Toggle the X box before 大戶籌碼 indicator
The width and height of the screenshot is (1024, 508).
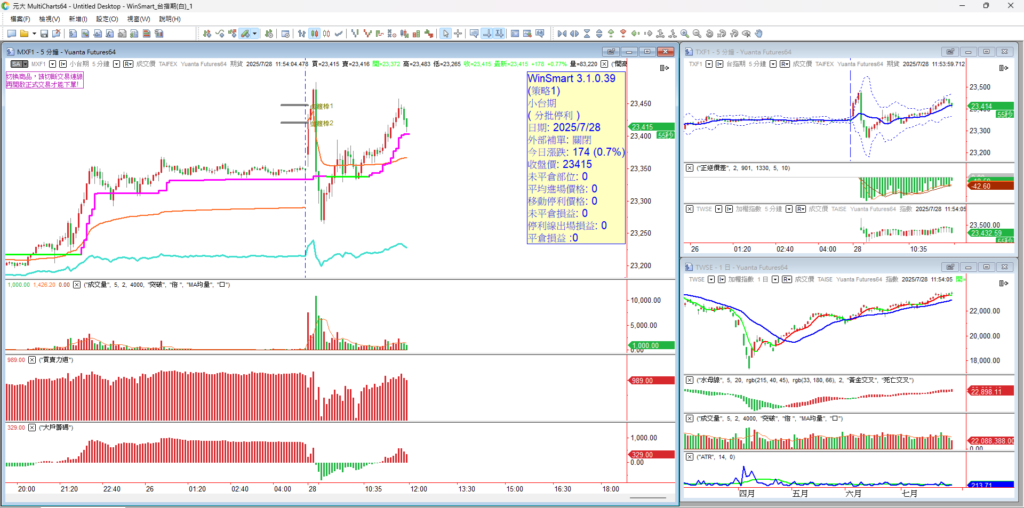(x=31, y=427)
